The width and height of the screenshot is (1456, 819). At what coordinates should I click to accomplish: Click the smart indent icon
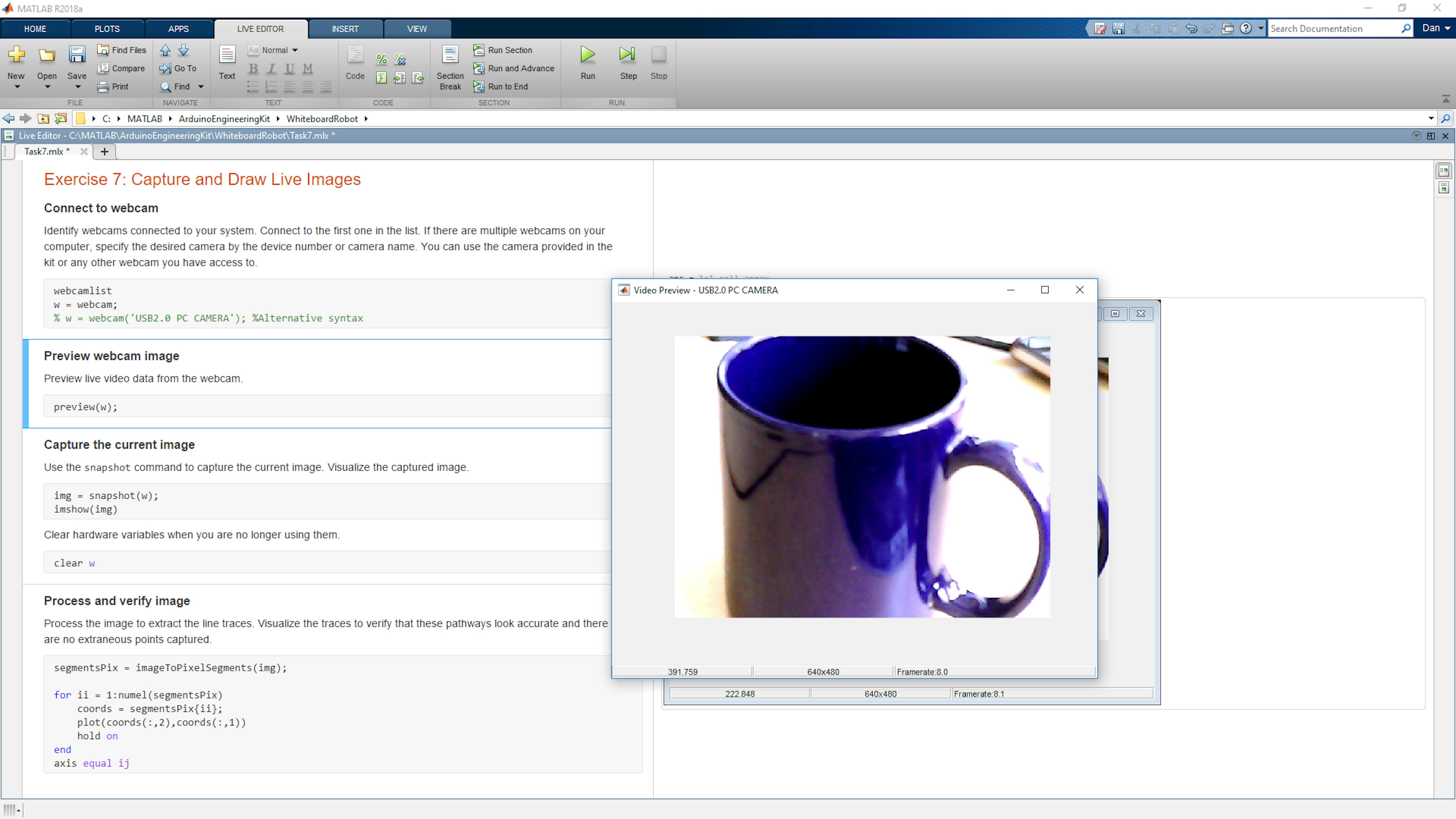click(381, 77)
